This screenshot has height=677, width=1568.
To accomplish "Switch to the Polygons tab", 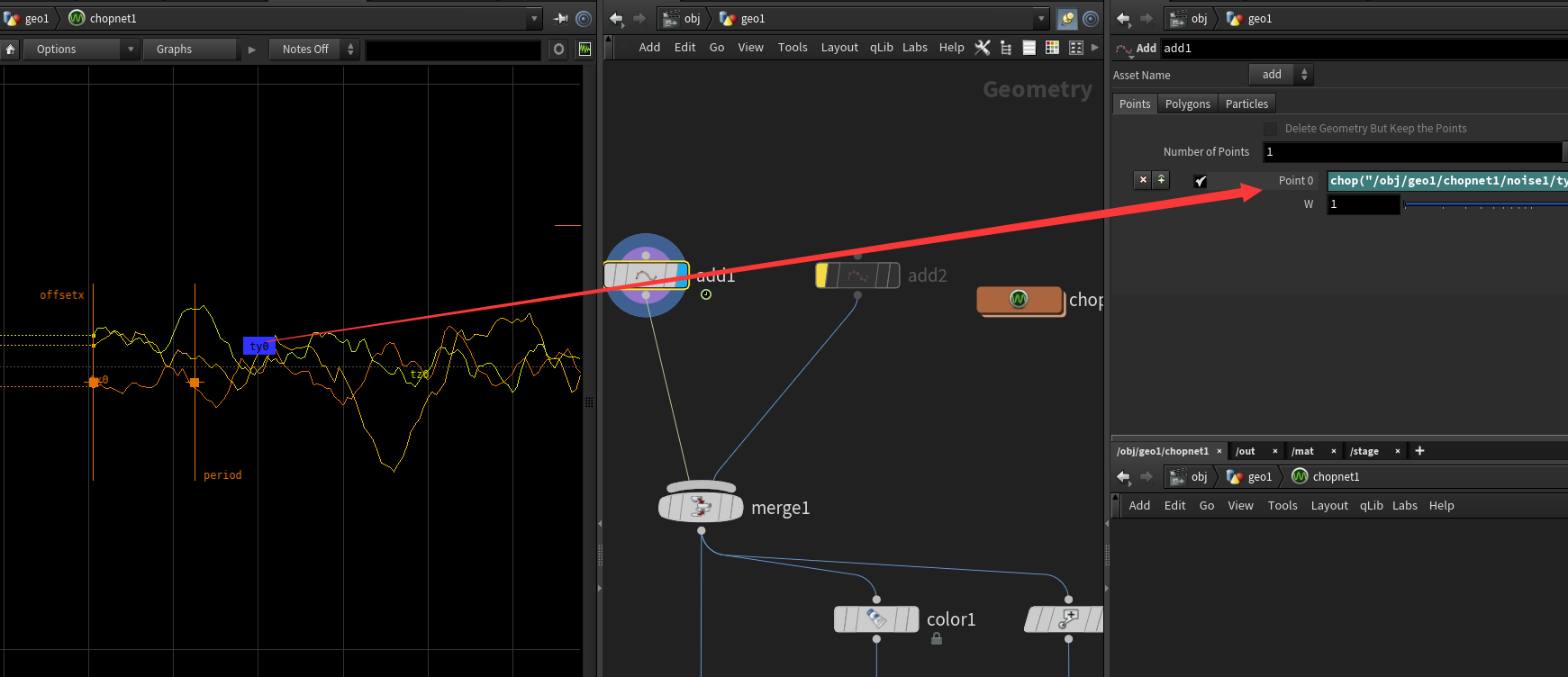I will click(1187, 104).
